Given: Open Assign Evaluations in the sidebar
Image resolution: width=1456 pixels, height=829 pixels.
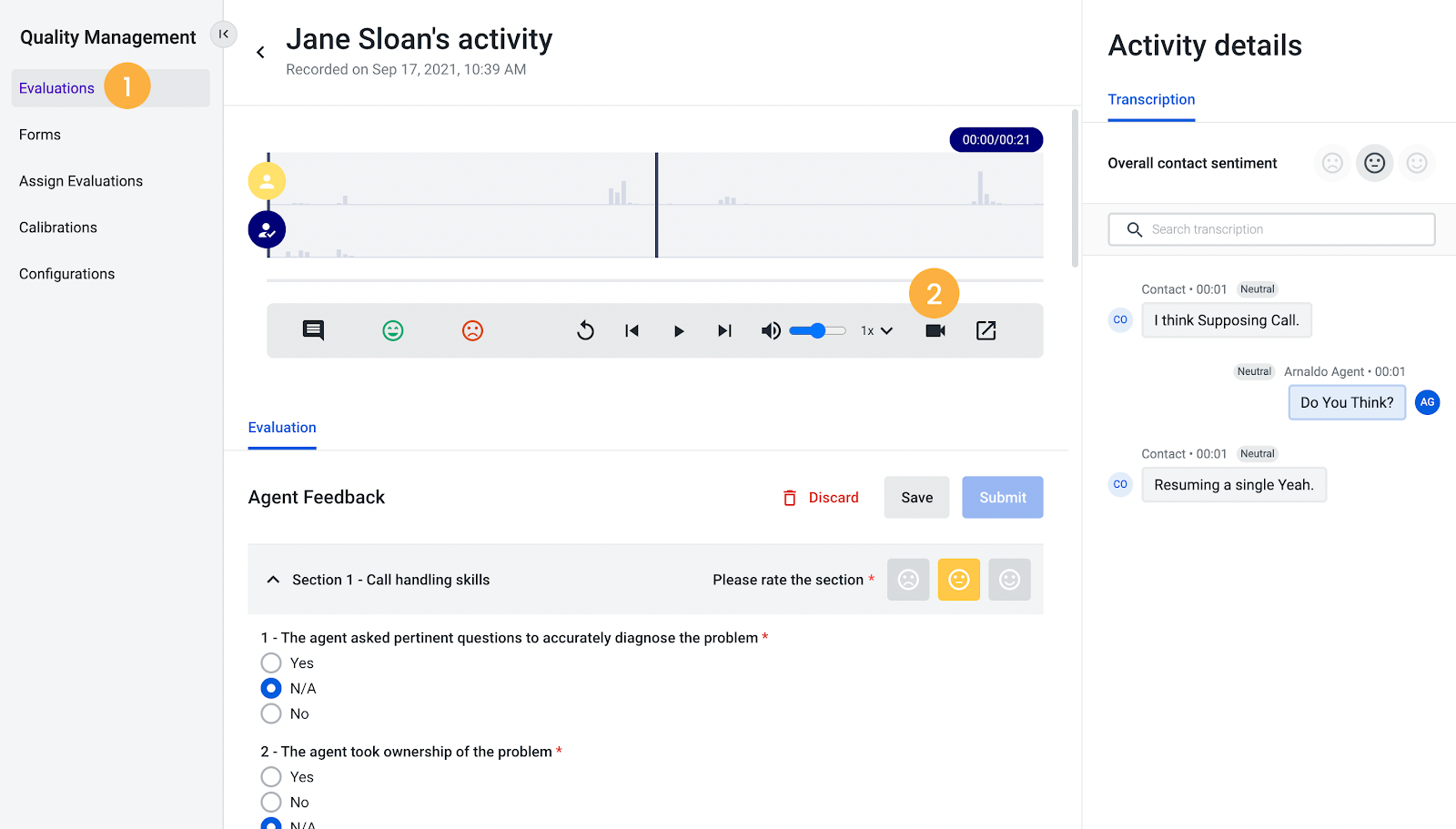Looking at the screenshot, I should (x=81, y=181).
